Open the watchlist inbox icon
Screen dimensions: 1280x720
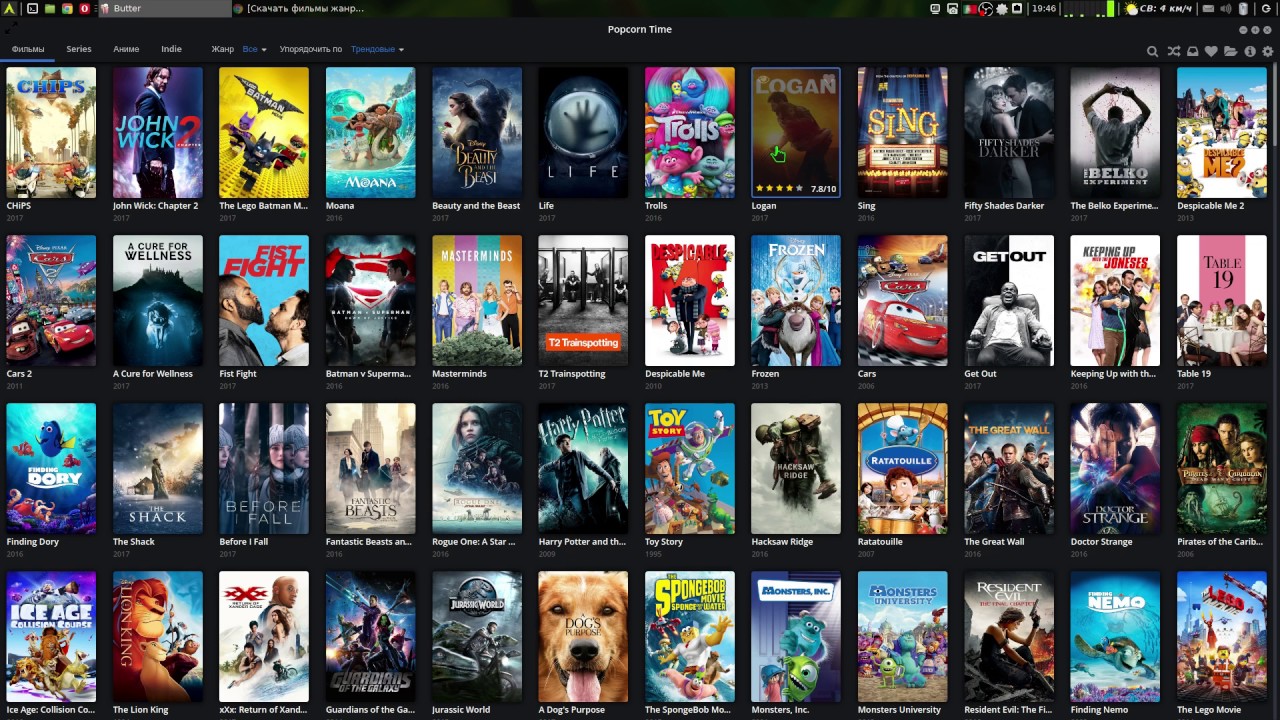1193,51
